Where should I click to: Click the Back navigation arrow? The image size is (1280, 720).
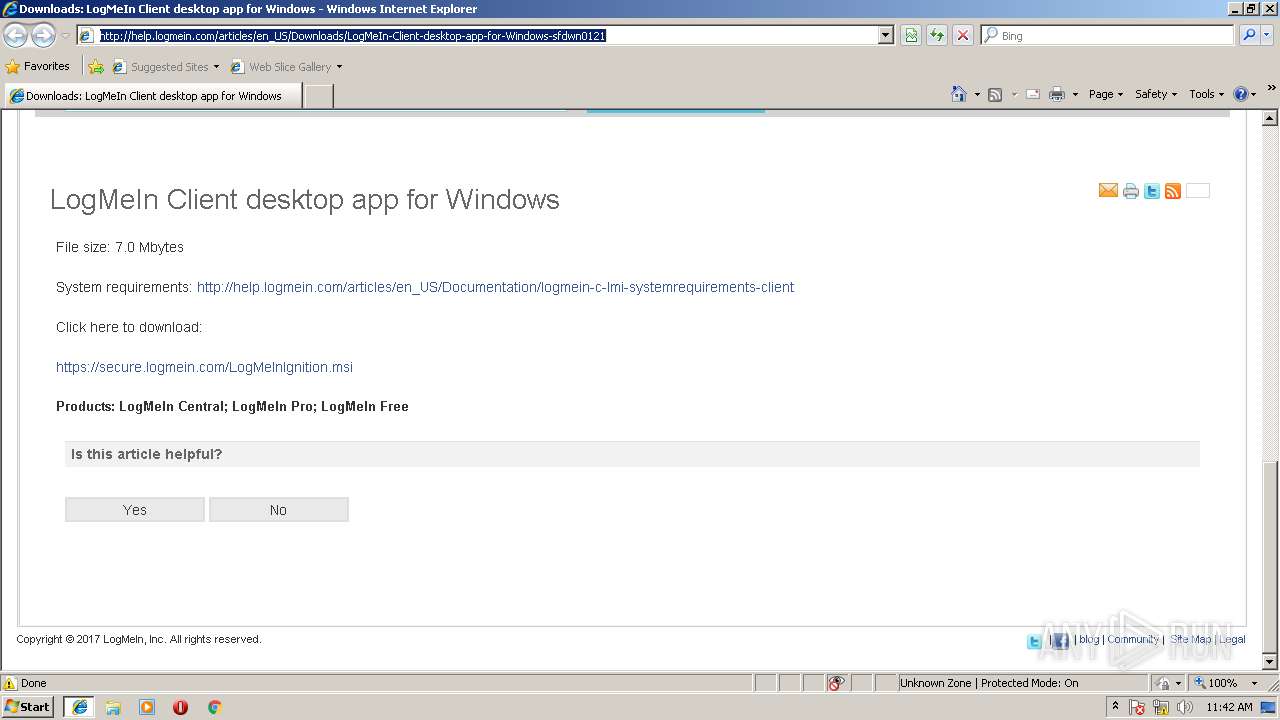point(16,35)
